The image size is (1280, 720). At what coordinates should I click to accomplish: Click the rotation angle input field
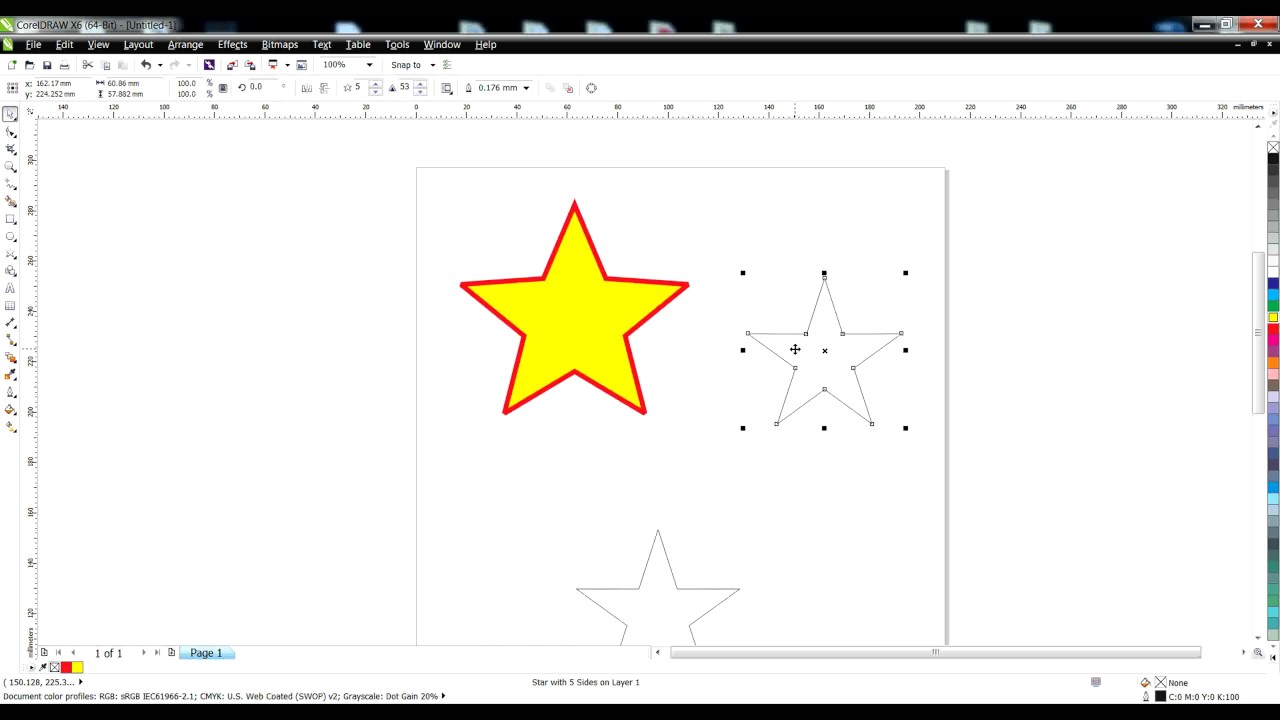pos(264,88)
